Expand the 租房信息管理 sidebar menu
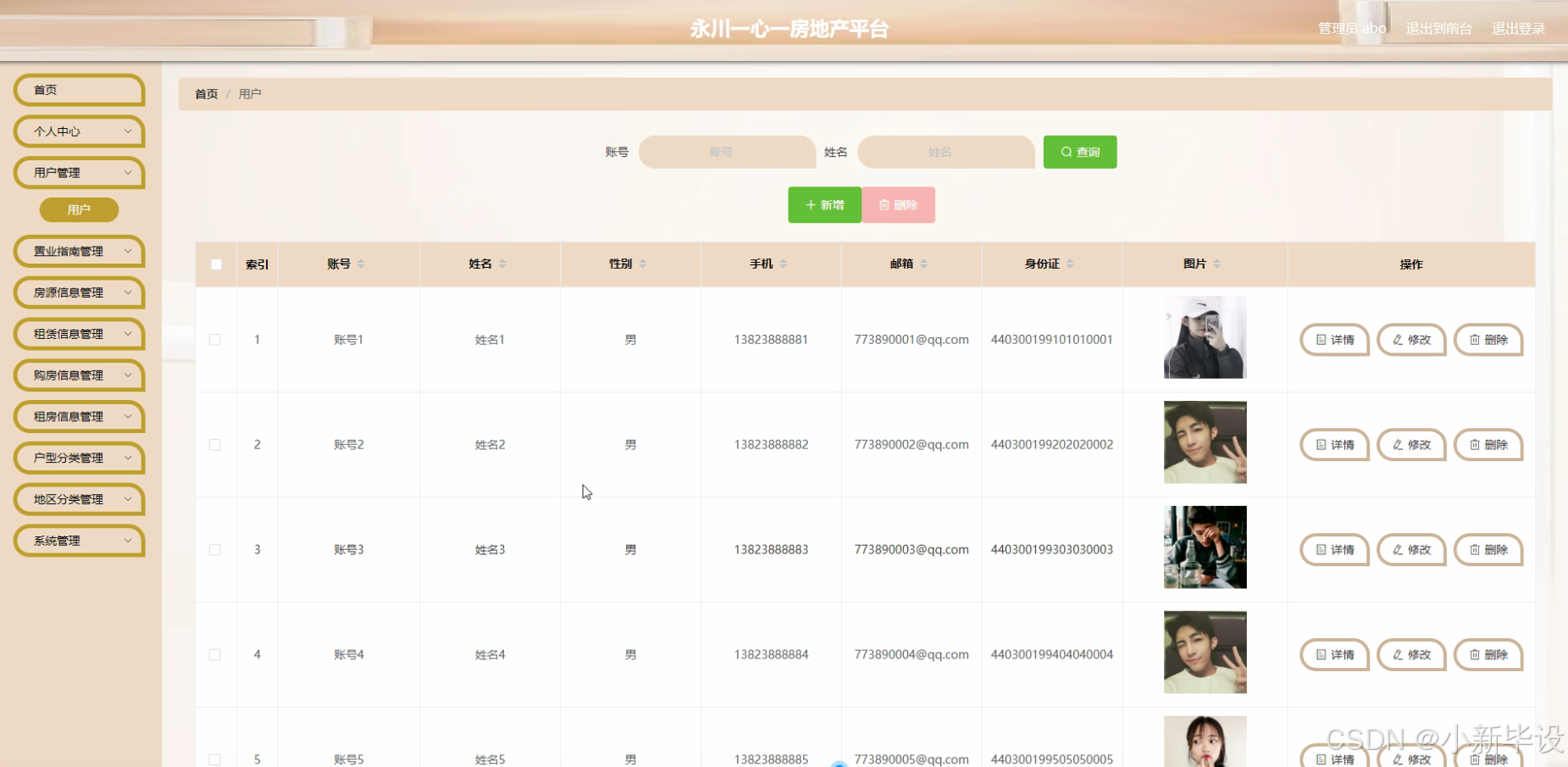This screenshot has width=1568, height=767. (80, 417)
